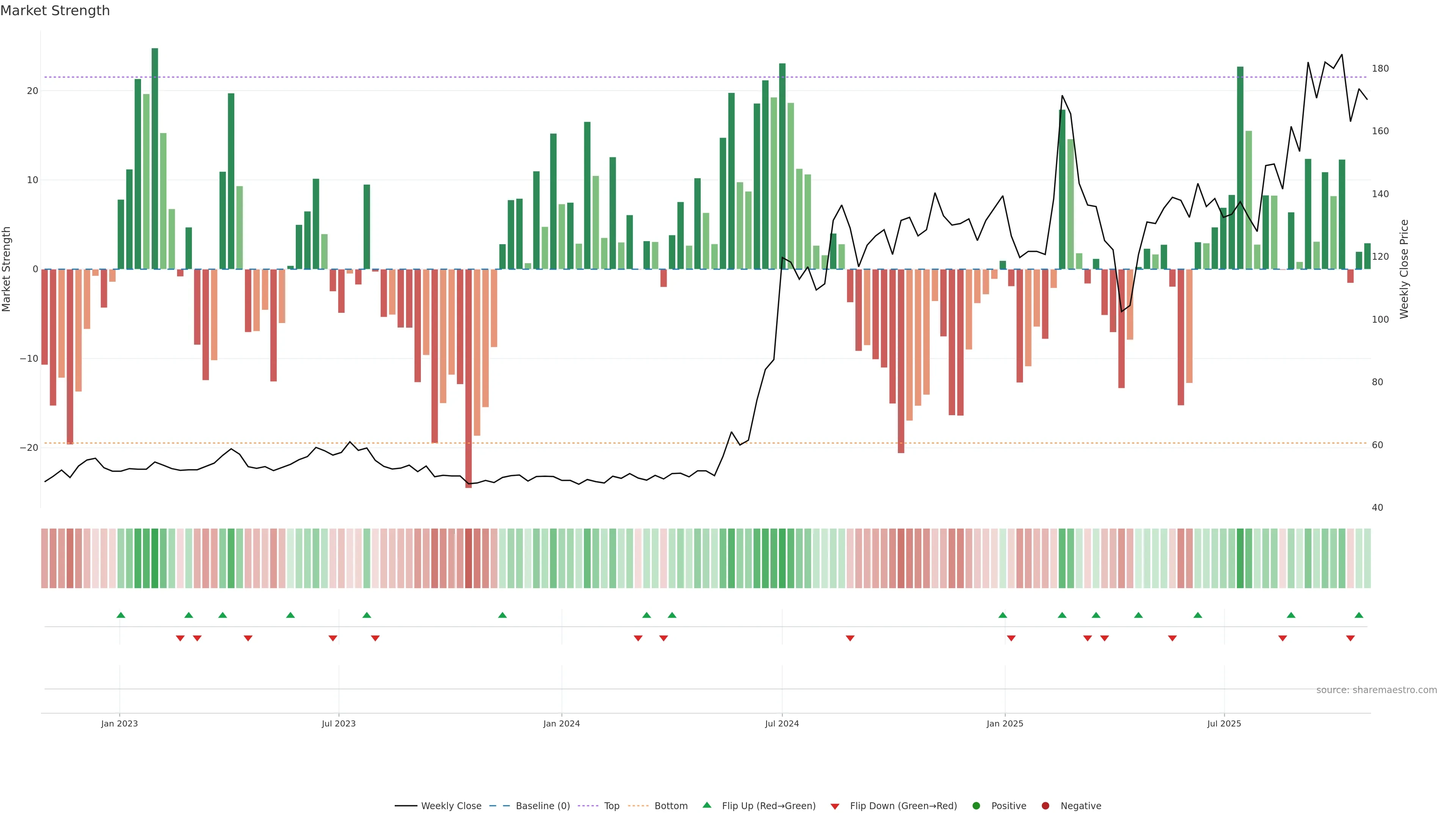Click the first green flip-up triangle marker
Image resolution: width=1456 pixels, height=819 pixels.
click(121, 615)
